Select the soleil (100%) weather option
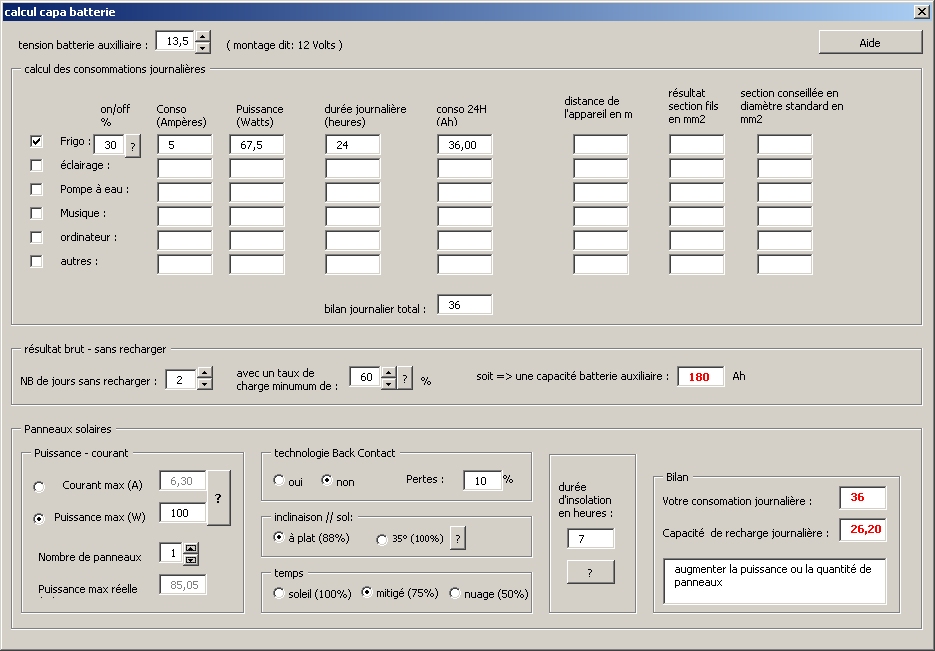The height and width of the screenshot is (651, 935). [279, 594]
